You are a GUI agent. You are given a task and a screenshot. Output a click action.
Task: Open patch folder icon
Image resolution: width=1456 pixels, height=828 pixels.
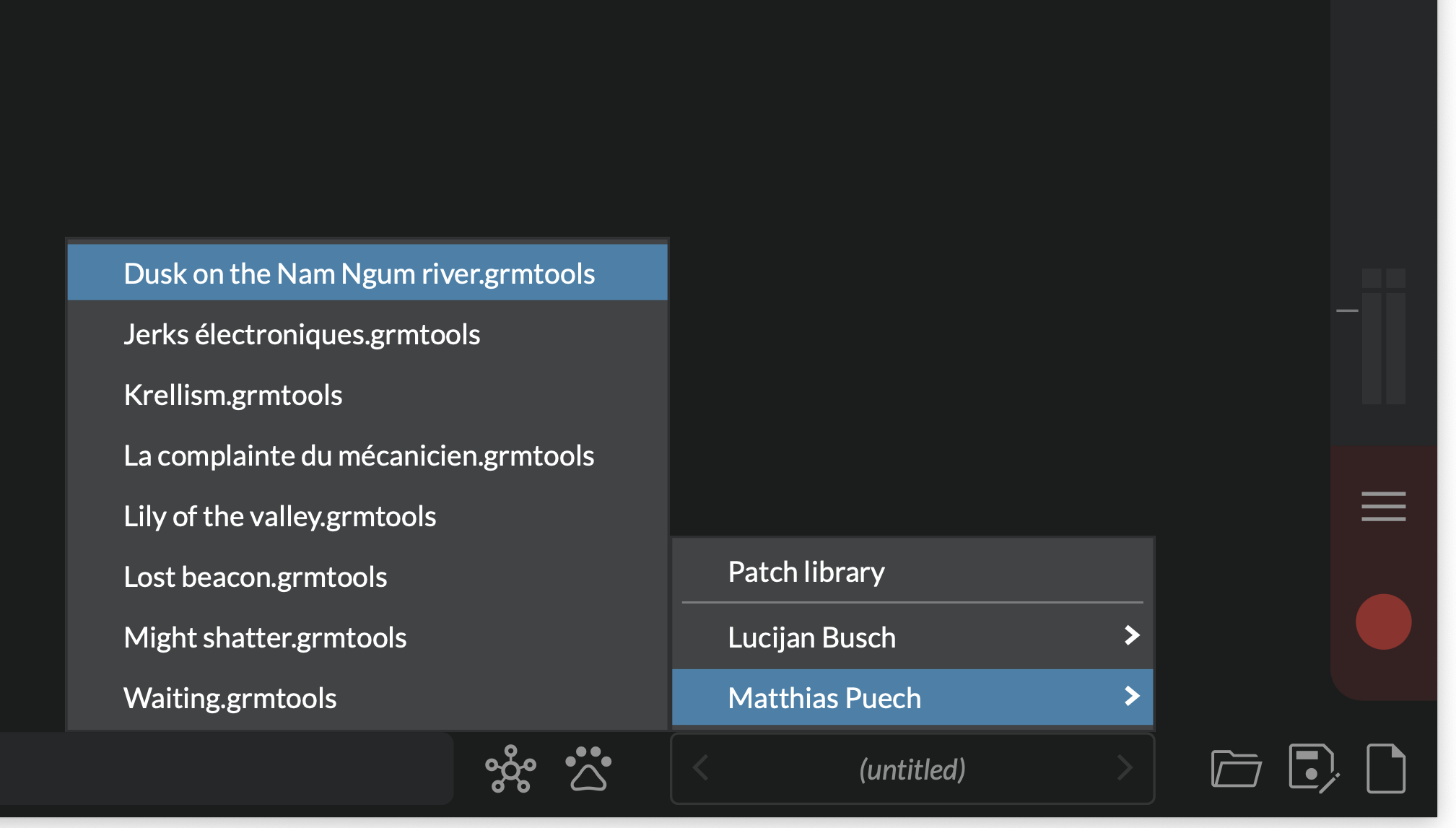tap(1236, 769)
